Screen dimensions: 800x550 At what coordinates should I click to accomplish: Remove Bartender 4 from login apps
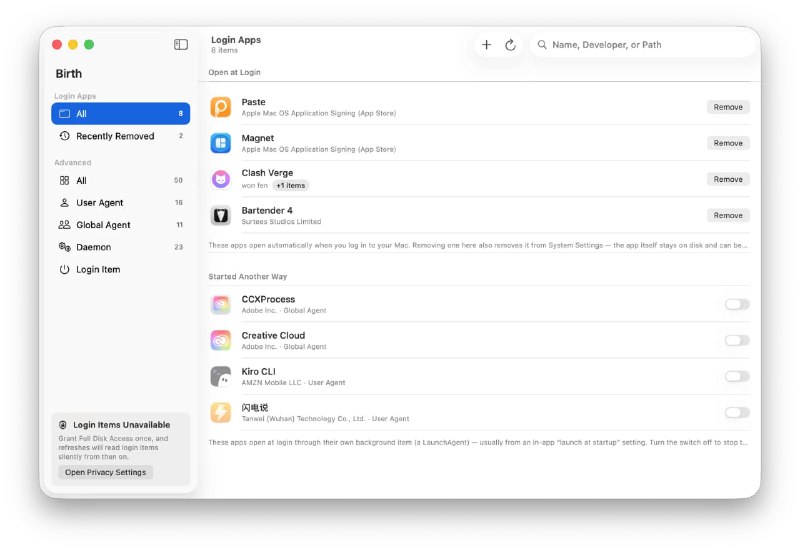coord(728,215)
